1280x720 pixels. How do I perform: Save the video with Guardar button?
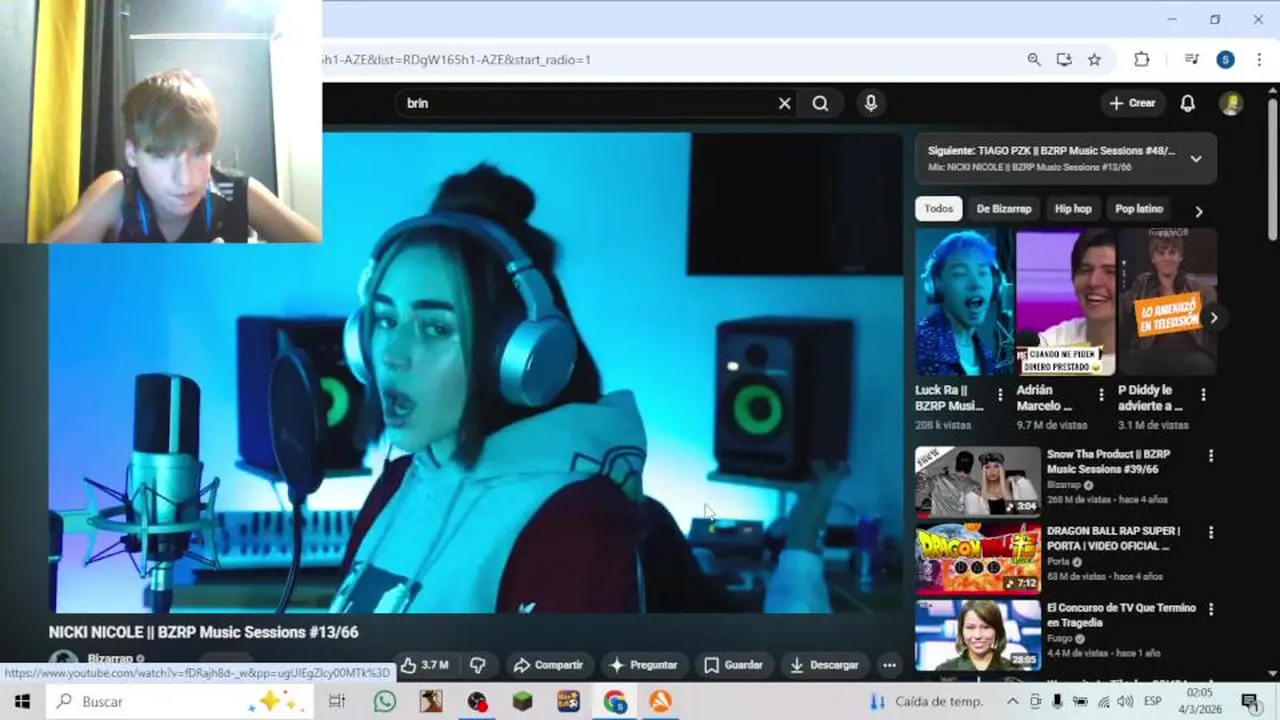tap(733, 665)
